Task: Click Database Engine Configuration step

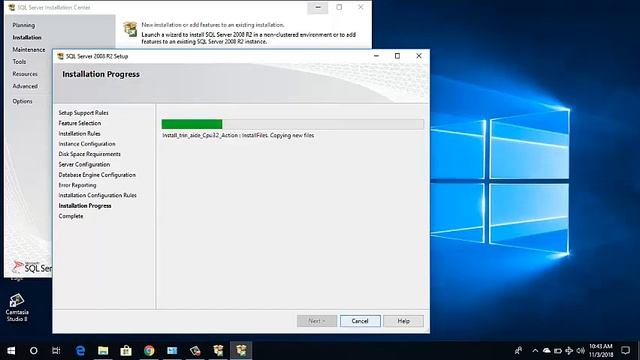Action: (97, 175)
